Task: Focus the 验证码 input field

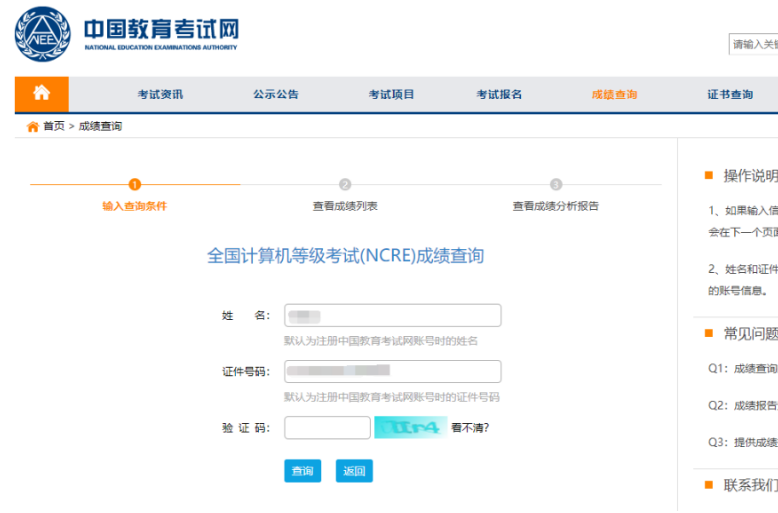Action: coord(327,428)
